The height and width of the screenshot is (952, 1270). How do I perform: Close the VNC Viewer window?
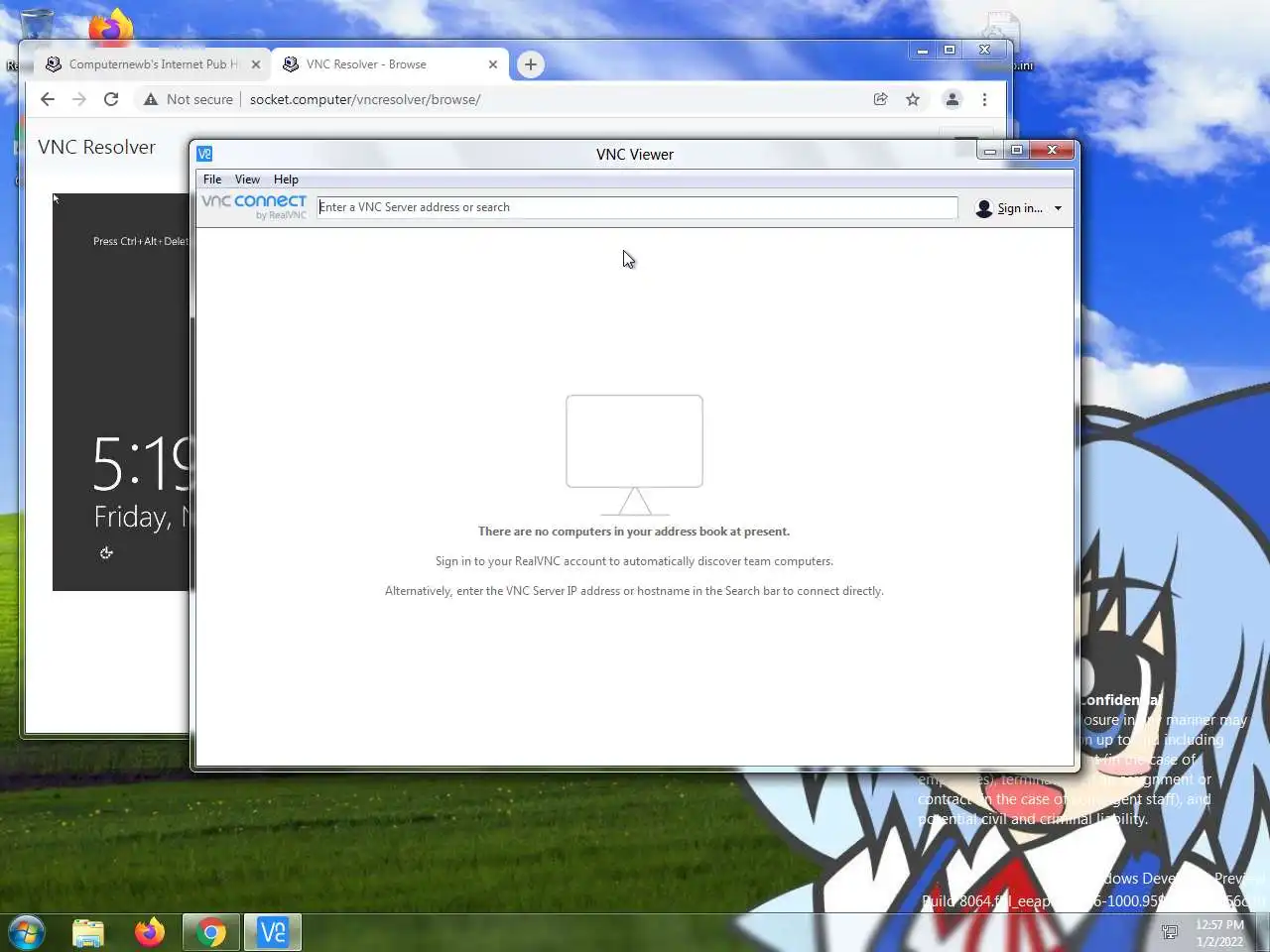pyautogui.click(x=1052, y=151)
